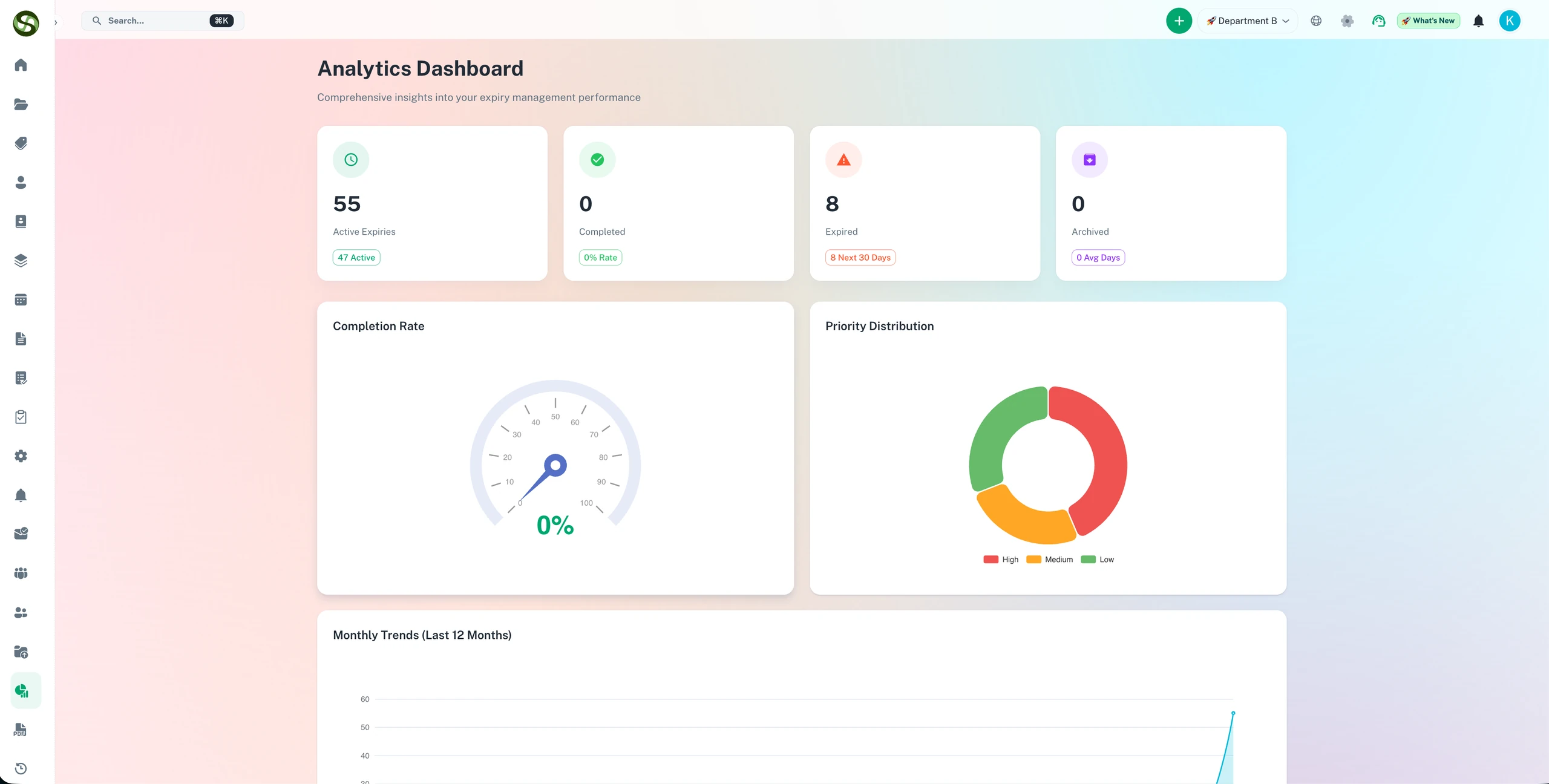Toggle Medium series in priority legend
1549x784 pixels.
[1050, 560]
